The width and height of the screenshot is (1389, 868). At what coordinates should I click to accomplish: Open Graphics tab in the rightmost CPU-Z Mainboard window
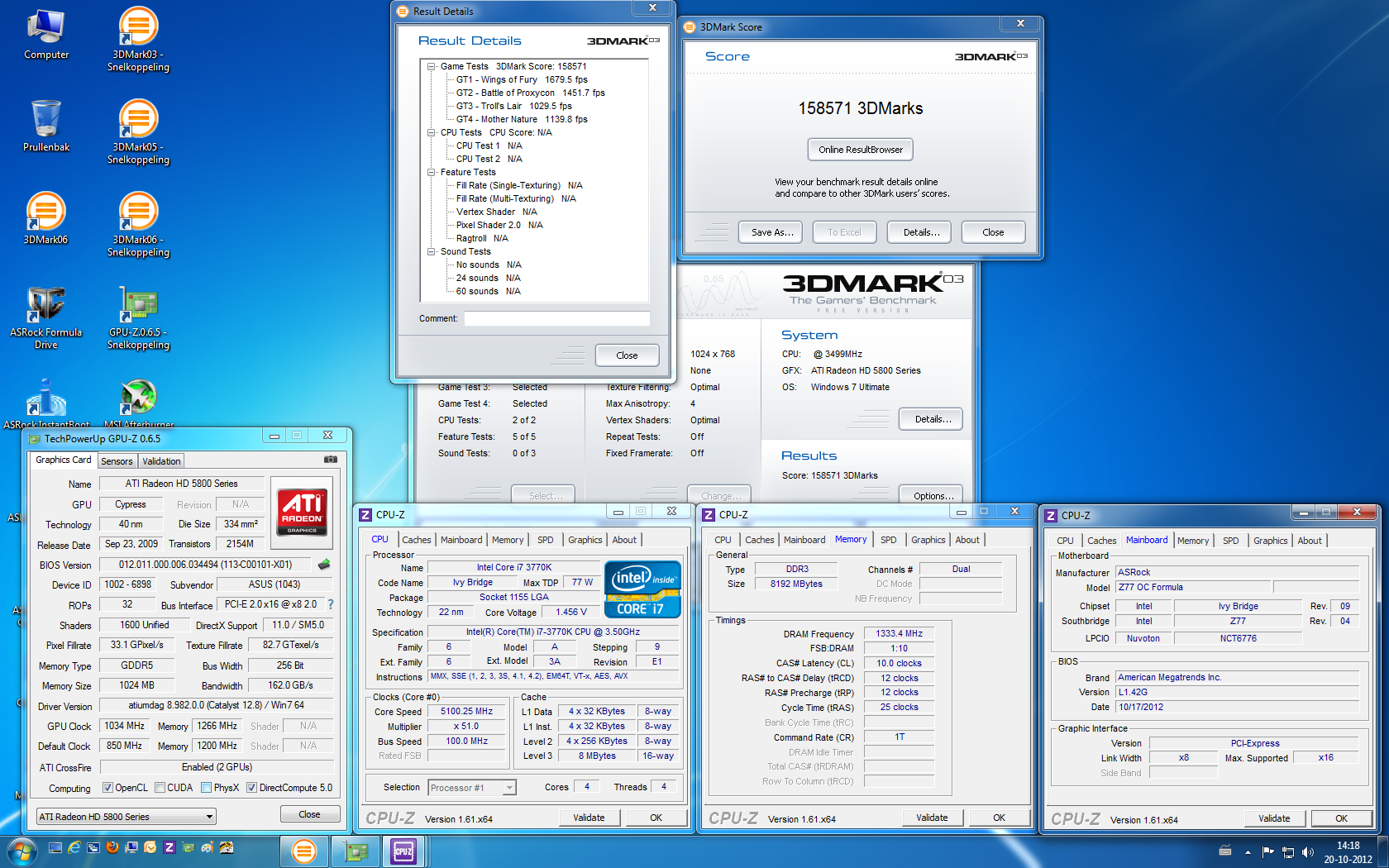[1270, 541]
